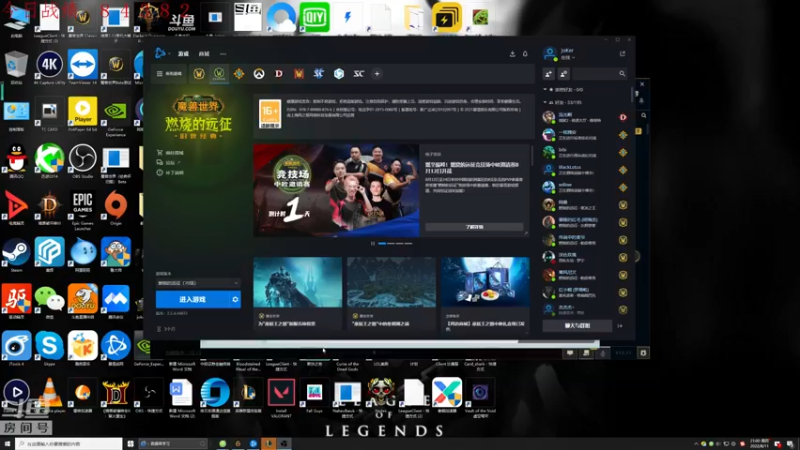Select the fourth carousel indicator
Viewport: 800px width, 450px height.
coord(408,243)
